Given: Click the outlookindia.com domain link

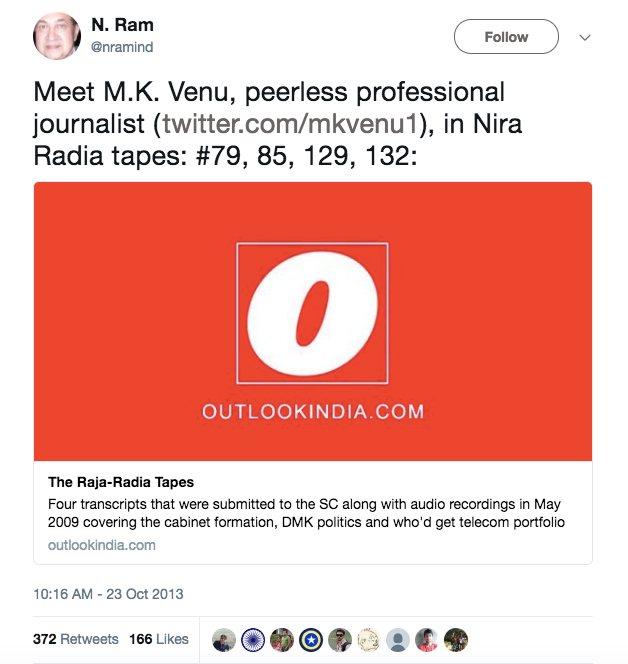Looking at the screenshot, I should tap(102, 545).
